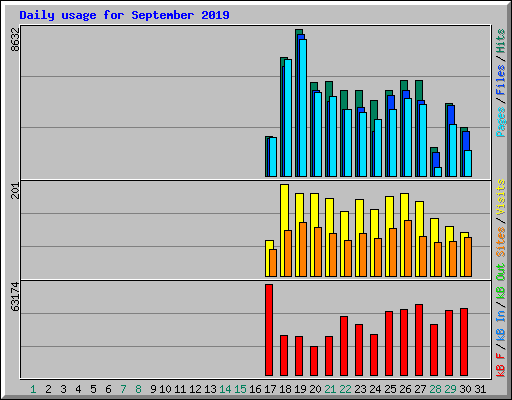512x400 pixels.
Task: Click the cyan Pages bar for day 30
Action: tap(468, 163)
